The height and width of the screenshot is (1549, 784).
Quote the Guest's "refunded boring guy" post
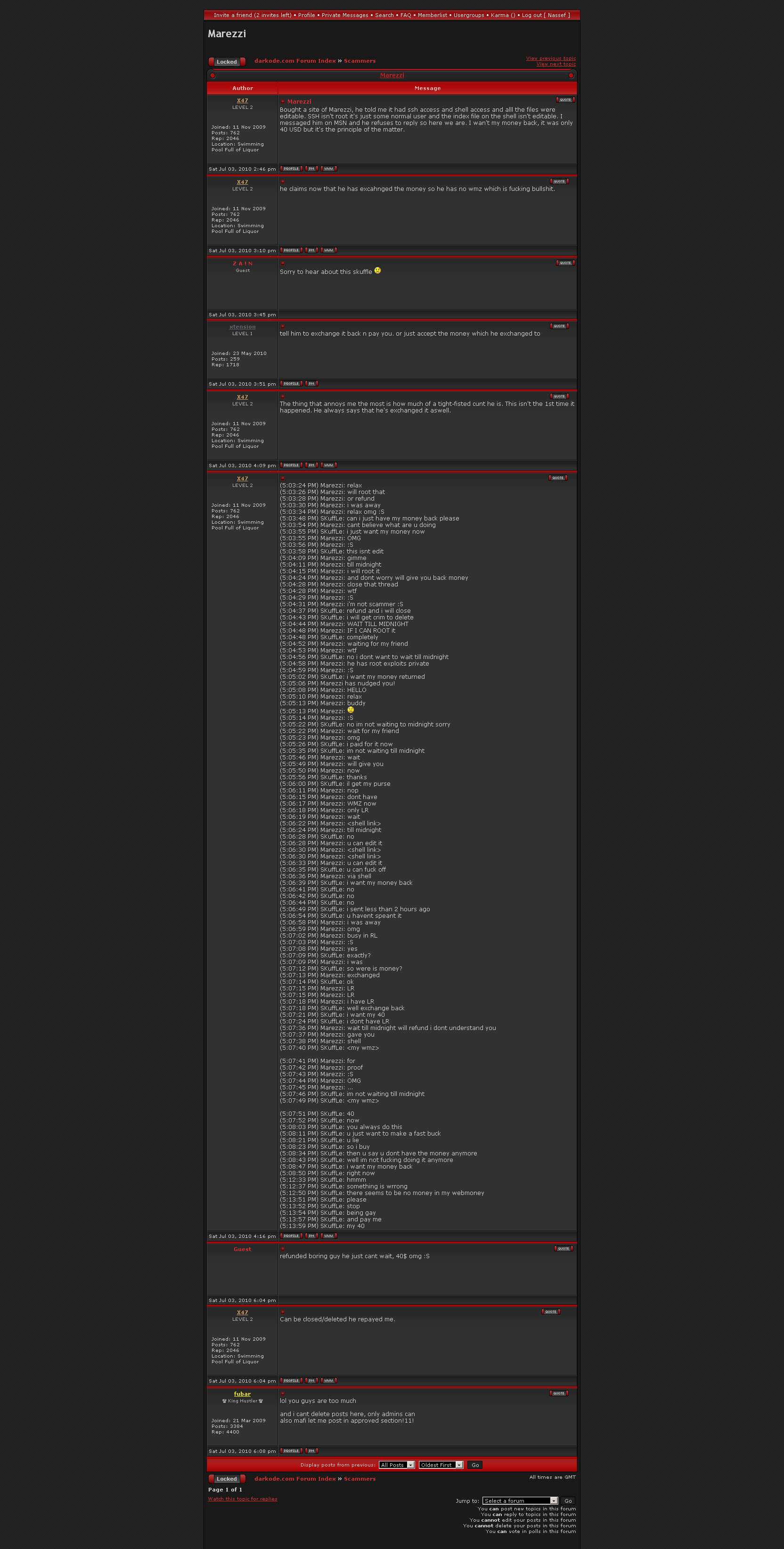coord(563,1248)
